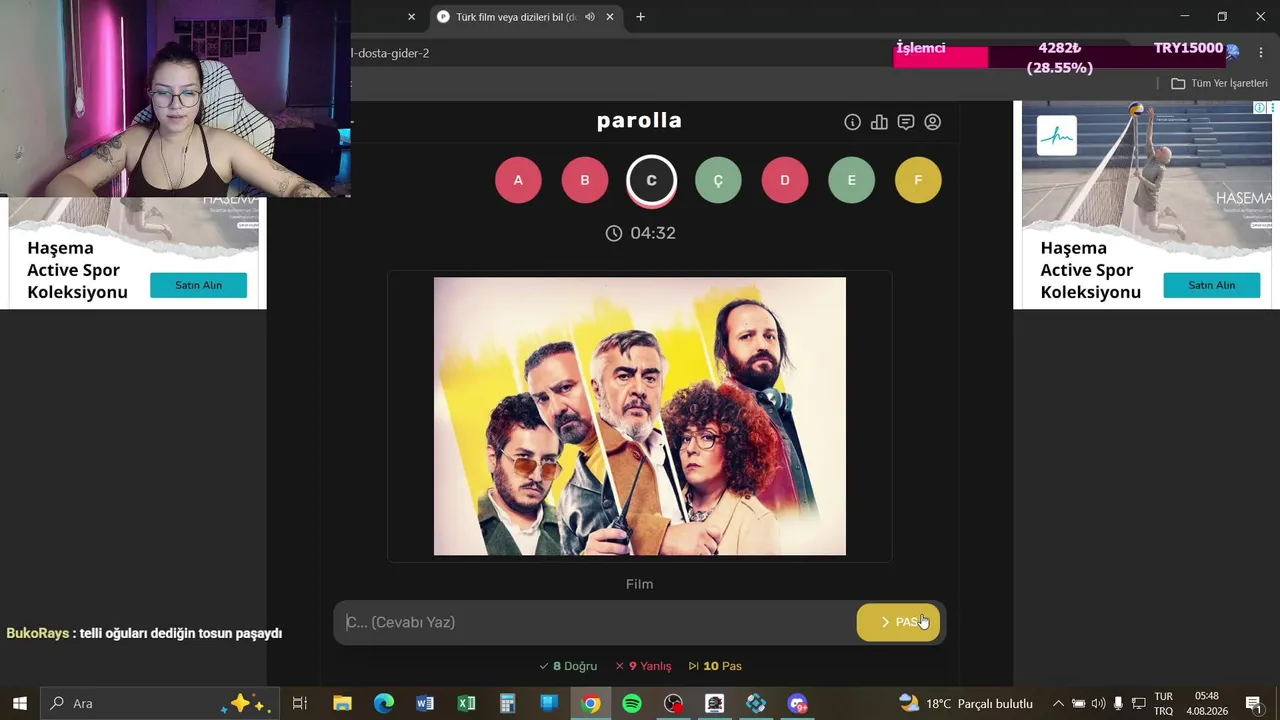This screenshot has height=720, width=1280.
Task: Open the network status tray icon
Action: coord(1138,703)
